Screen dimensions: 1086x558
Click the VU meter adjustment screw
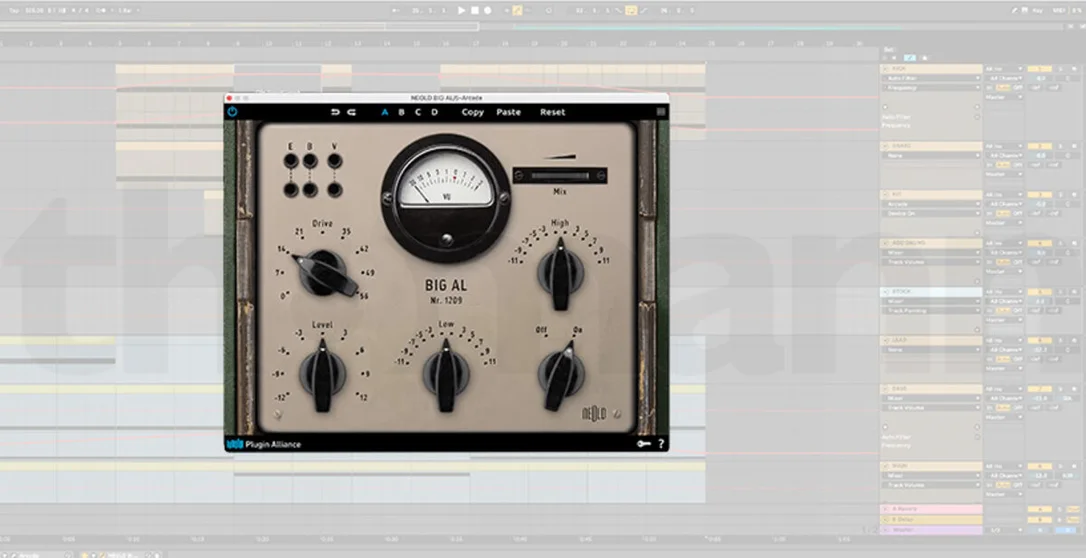pyautogui.click(x=447, y=239)
